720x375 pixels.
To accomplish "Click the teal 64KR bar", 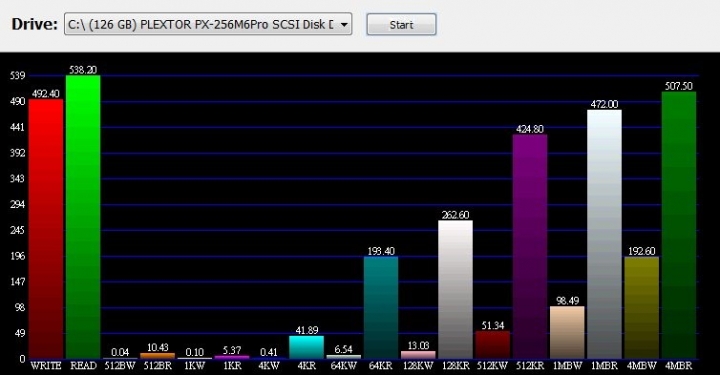I will pyautogui.click(x=381, y=308).
